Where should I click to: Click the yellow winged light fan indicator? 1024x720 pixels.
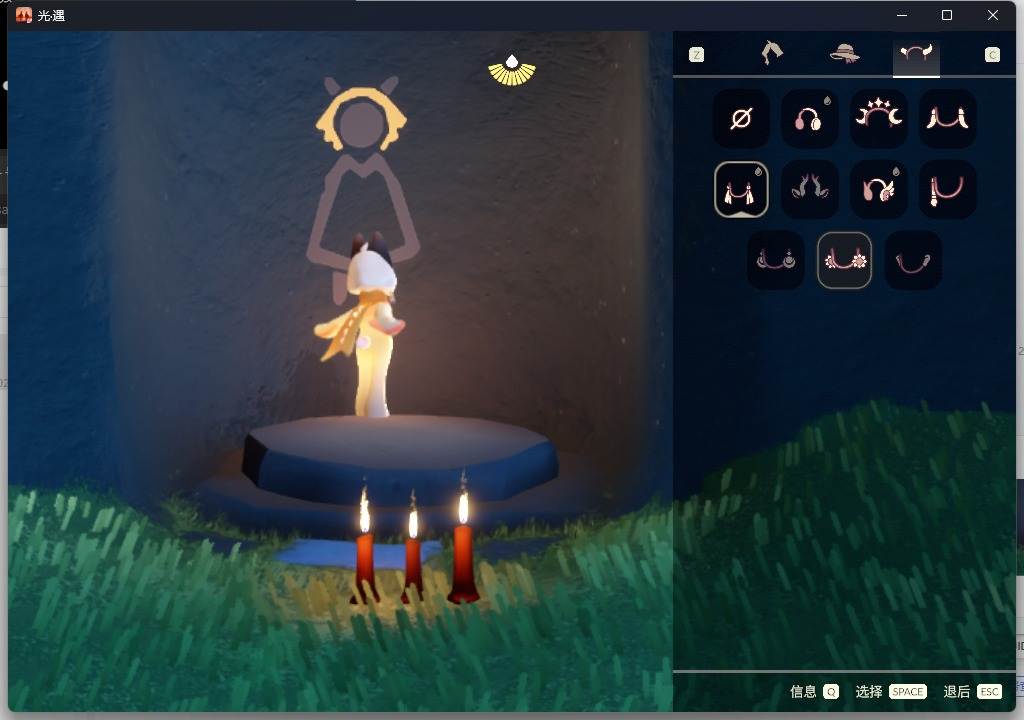512,71
